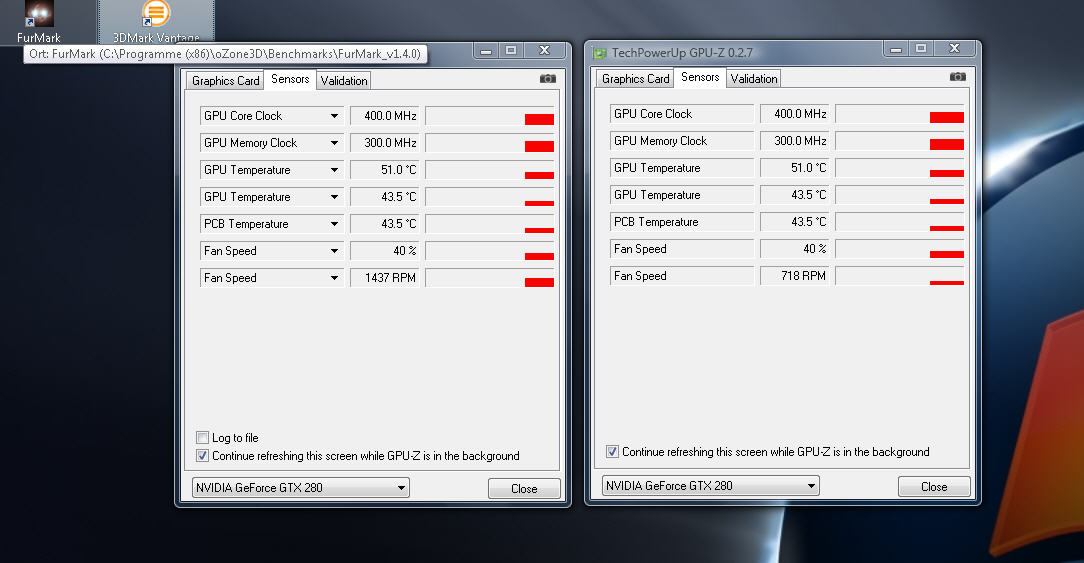Open the Validation tab in left GPU-Z window
Screen dimensions: 1084x563
[x=344, y=80]
